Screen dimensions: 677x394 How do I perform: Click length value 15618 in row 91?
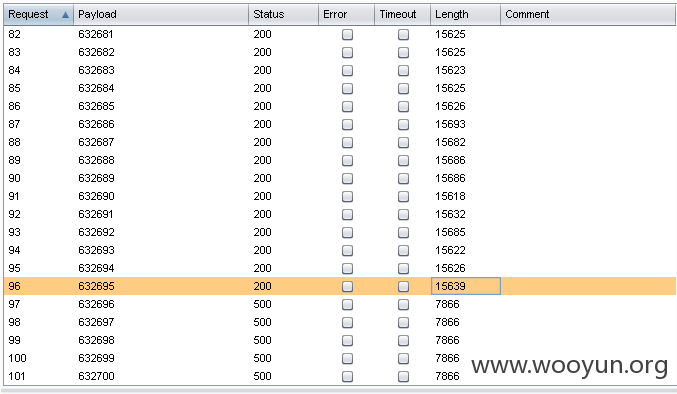pyautogui.click(x=450, y=196)
